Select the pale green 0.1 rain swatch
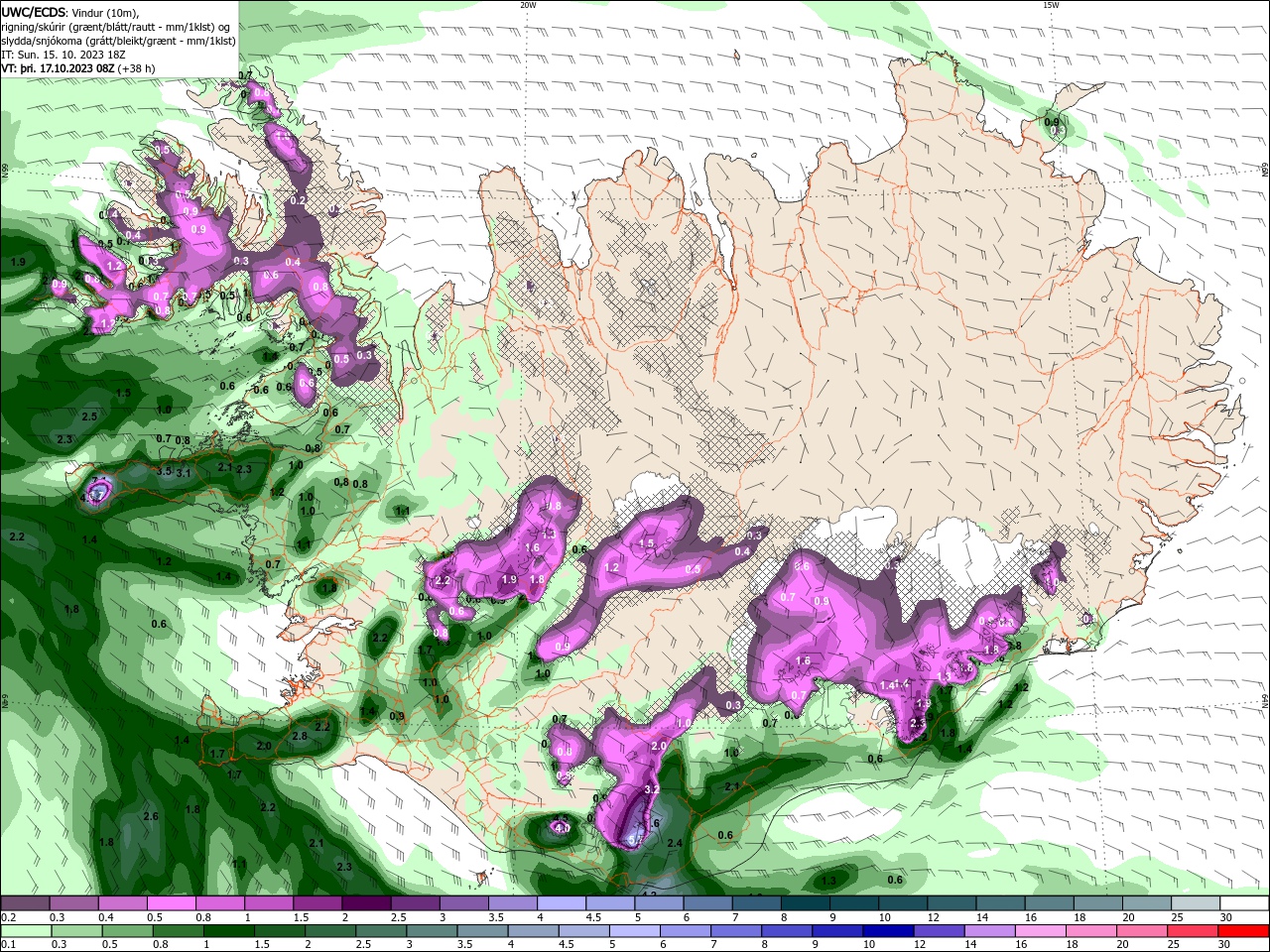The image size is (1270, 952). pos(26,931)
